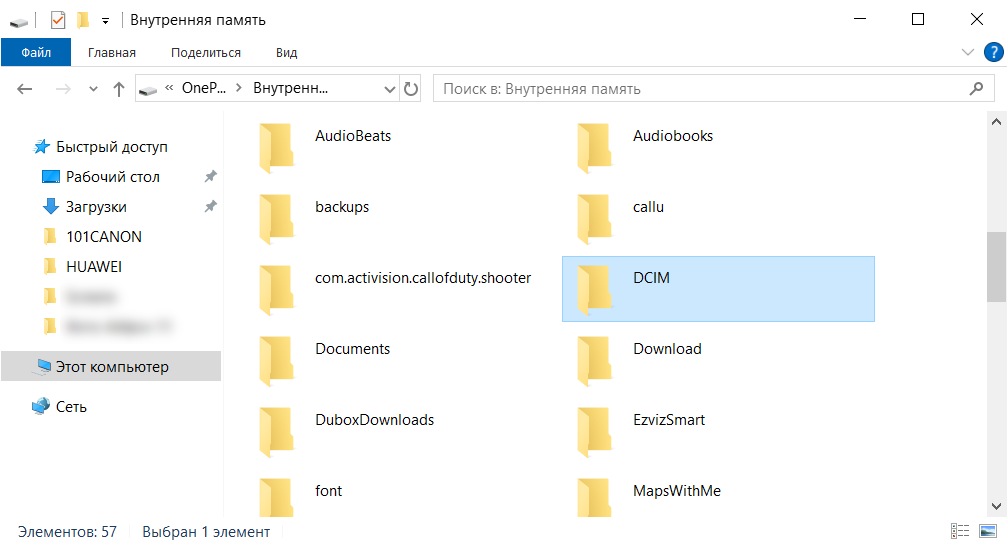Switch to details view layout
This screenshot has height=547, width=1008.
click(960, 531)
